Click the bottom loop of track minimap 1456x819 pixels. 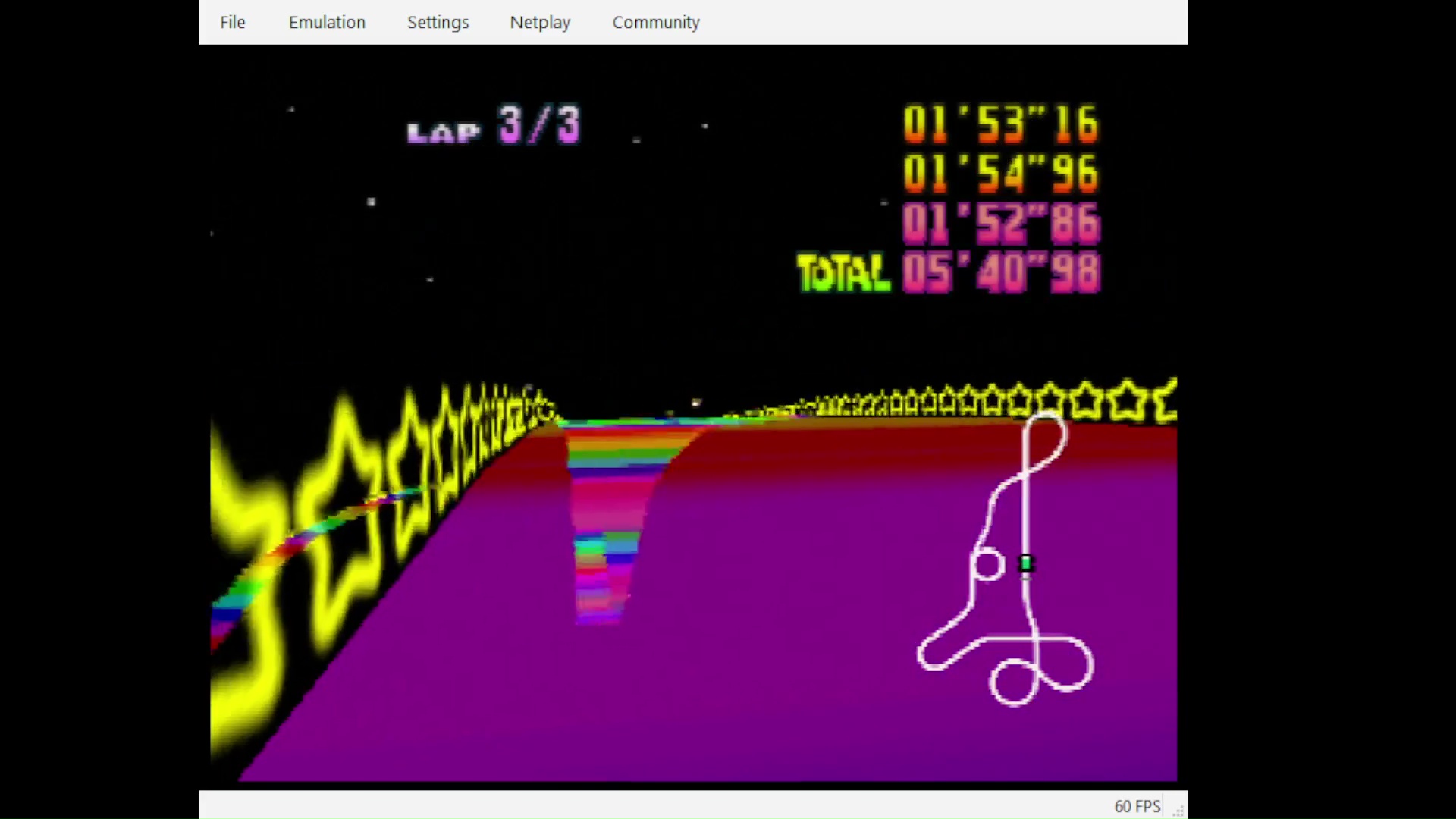tap(1013, 682)
